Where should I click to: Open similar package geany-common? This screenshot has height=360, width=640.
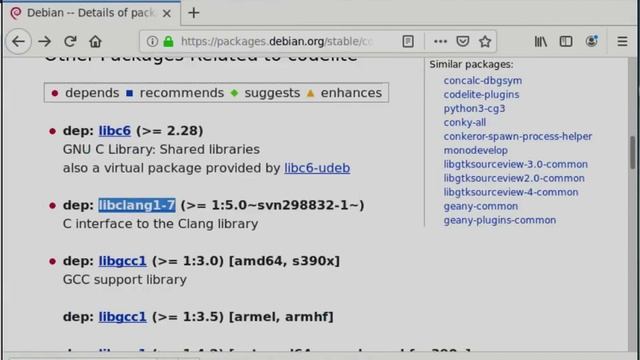(481, 206)
